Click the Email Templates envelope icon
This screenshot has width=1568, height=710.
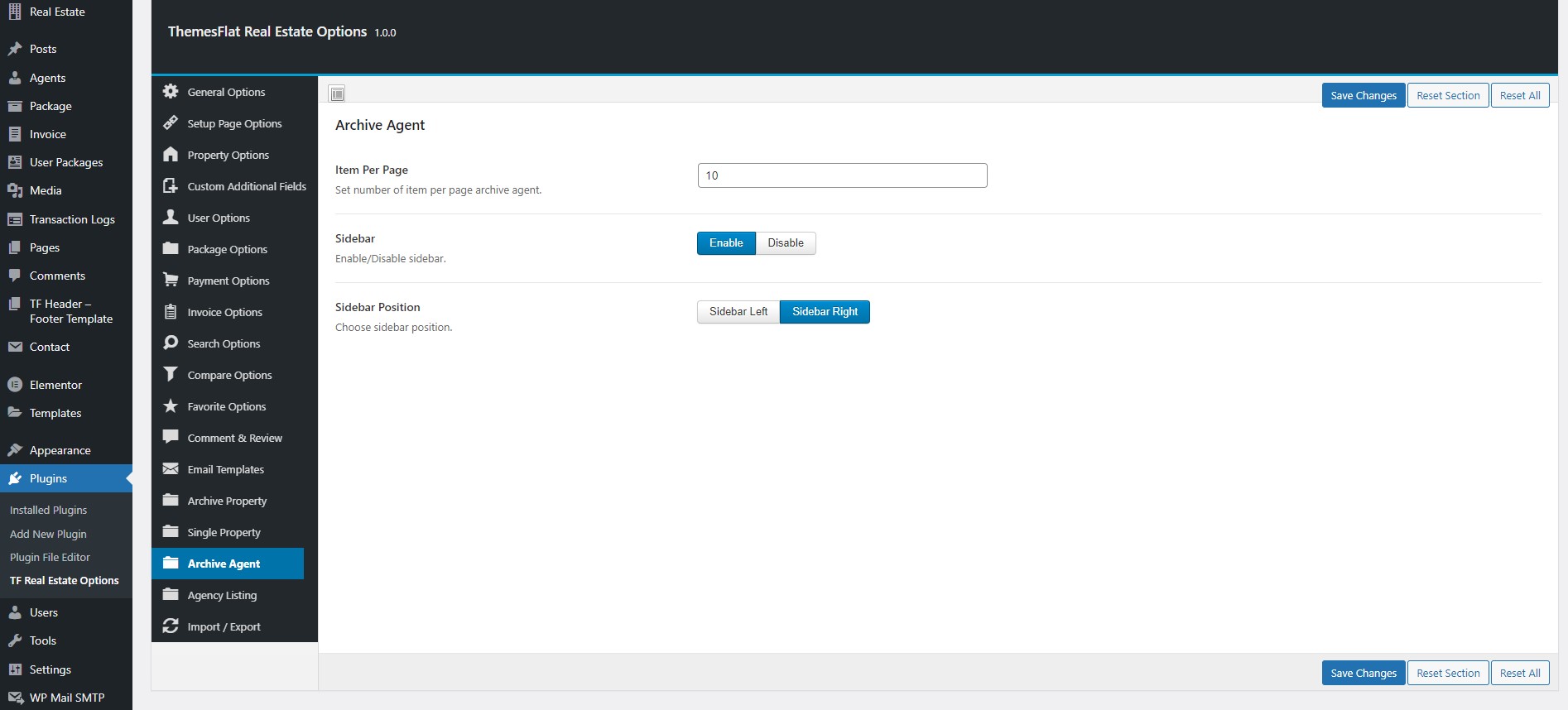coord(171,469)
